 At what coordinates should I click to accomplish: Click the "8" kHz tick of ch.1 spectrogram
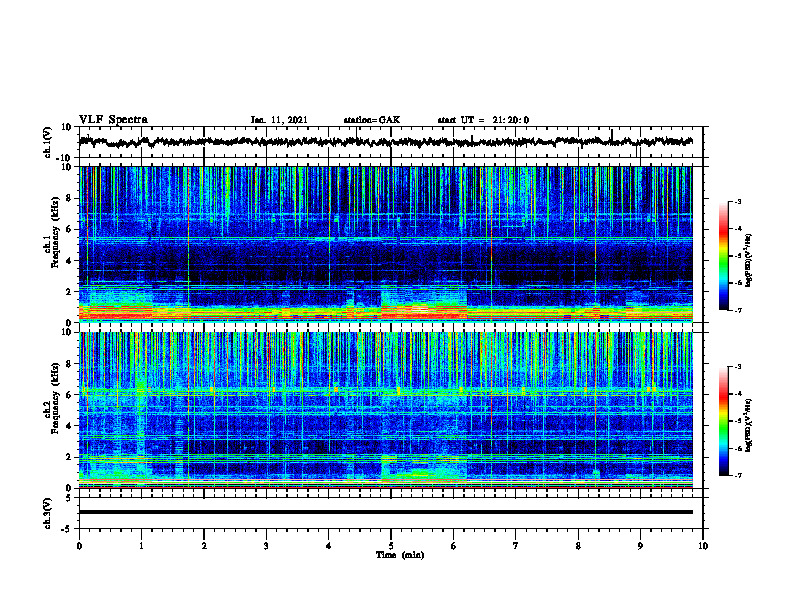(69, 198)
